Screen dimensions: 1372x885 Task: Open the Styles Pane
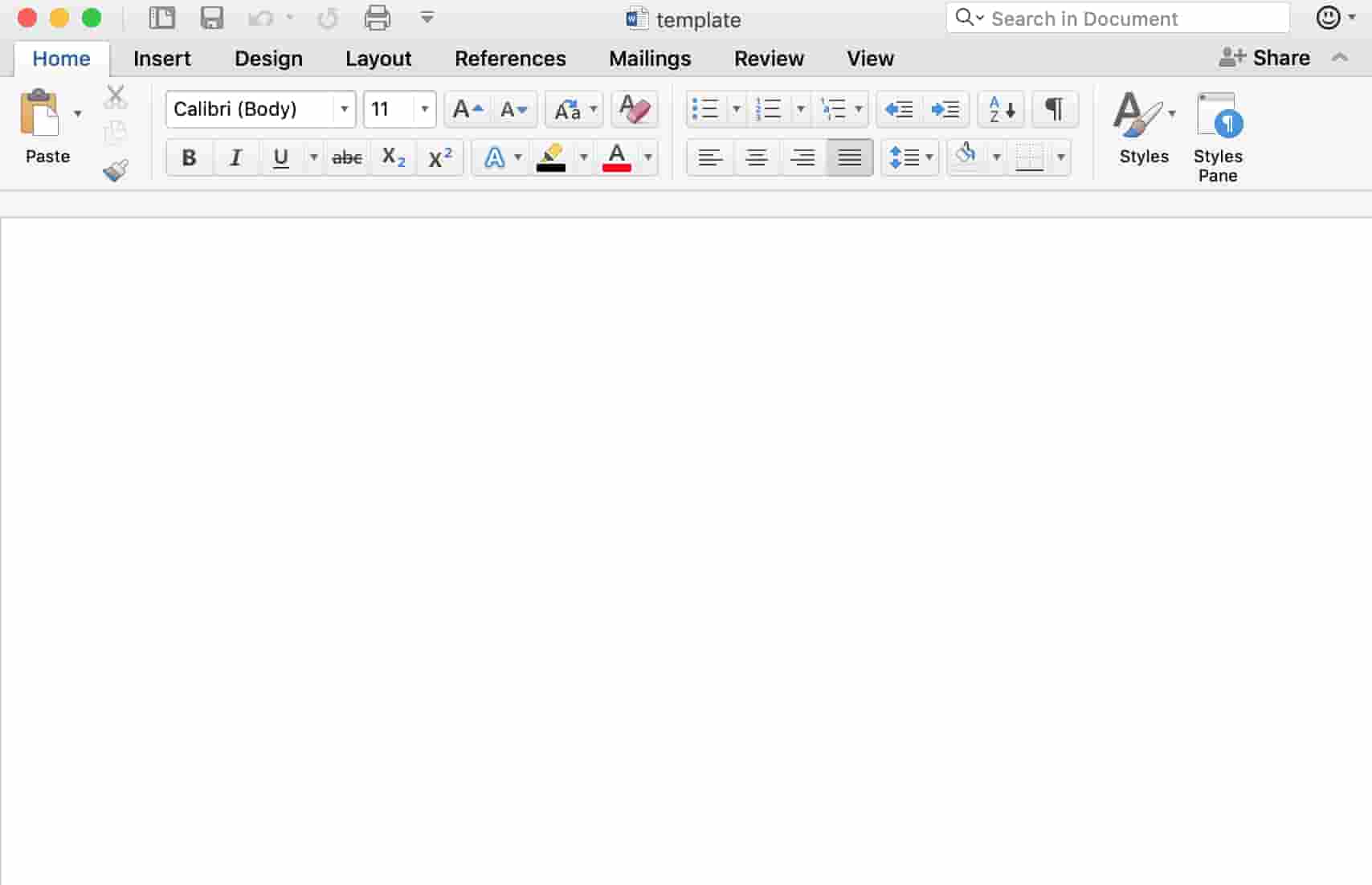(x=1218, y=137)
